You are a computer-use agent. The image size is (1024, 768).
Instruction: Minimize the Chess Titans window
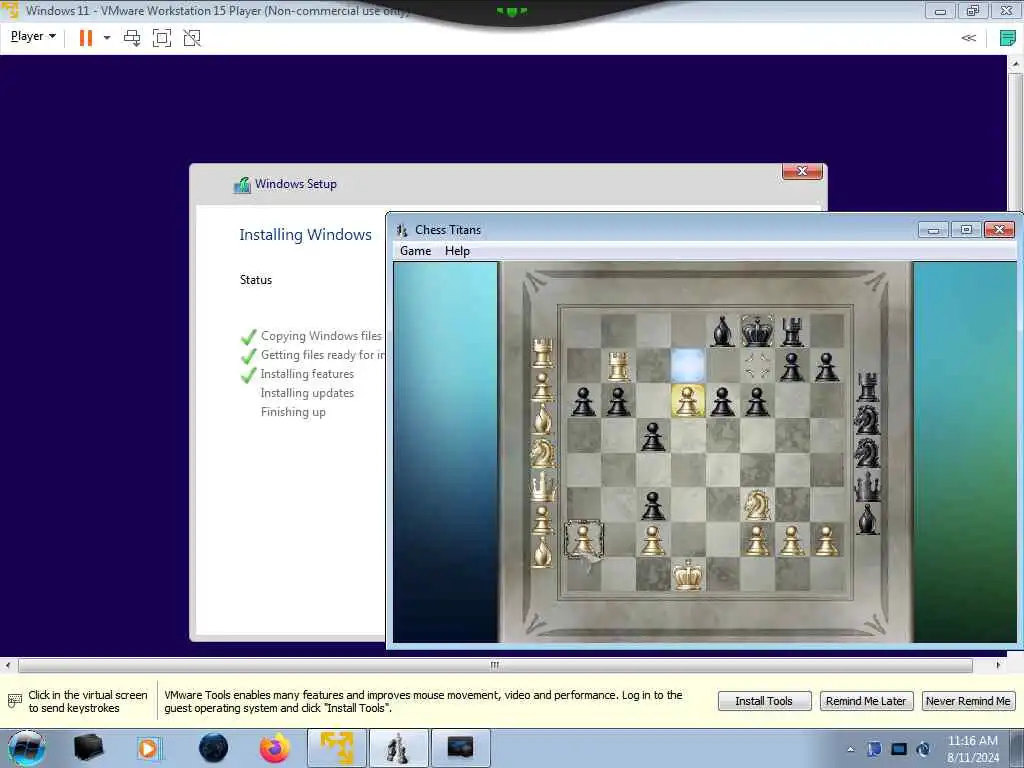click(x=933, y=230)
